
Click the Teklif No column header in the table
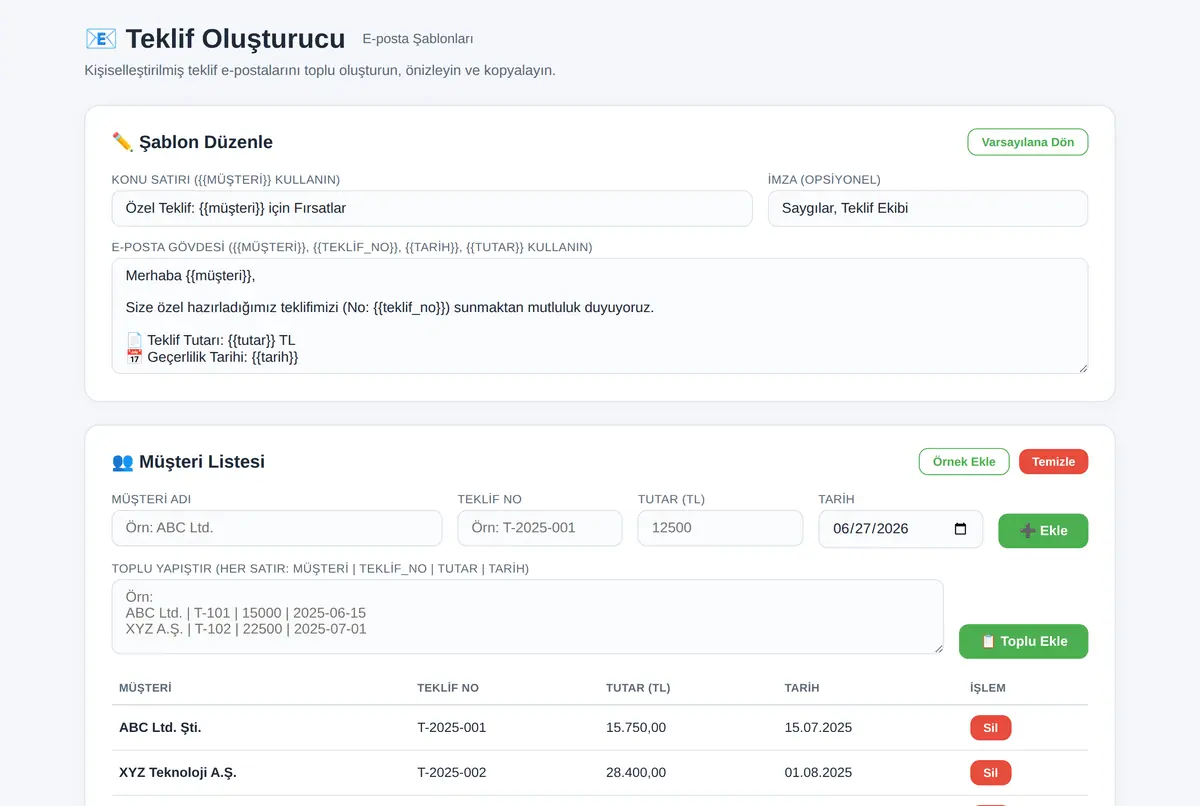(448, 688)
